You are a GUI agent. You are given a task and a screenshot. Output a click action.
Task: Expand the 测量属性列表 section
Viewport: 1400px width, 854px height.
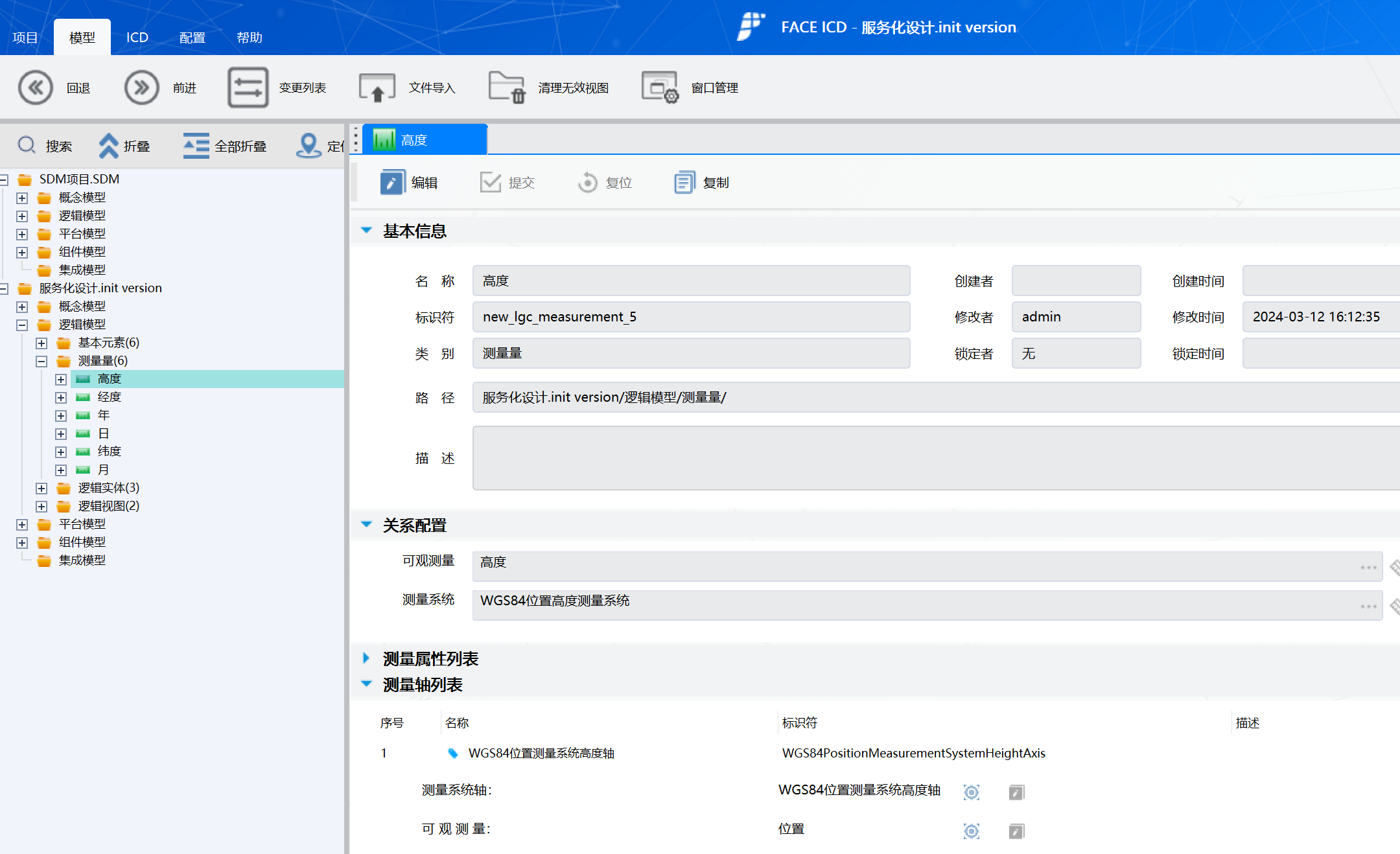pos(366,658)
